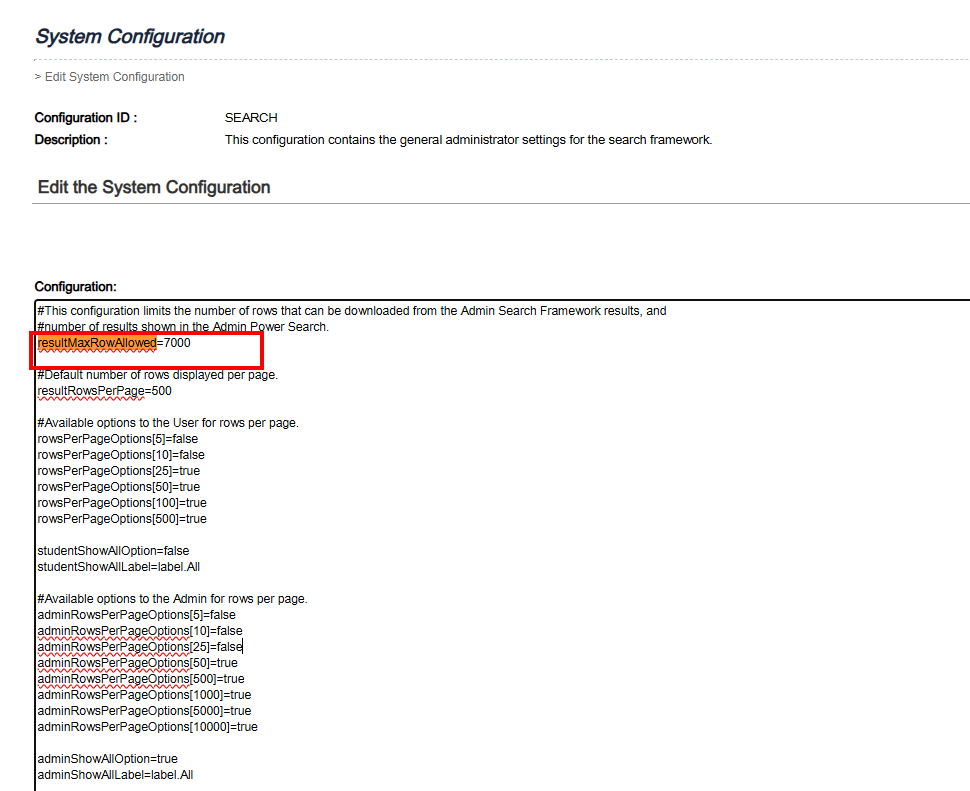Select the user rowsPerPageOptions[10]=false line

tap(120, 455)
